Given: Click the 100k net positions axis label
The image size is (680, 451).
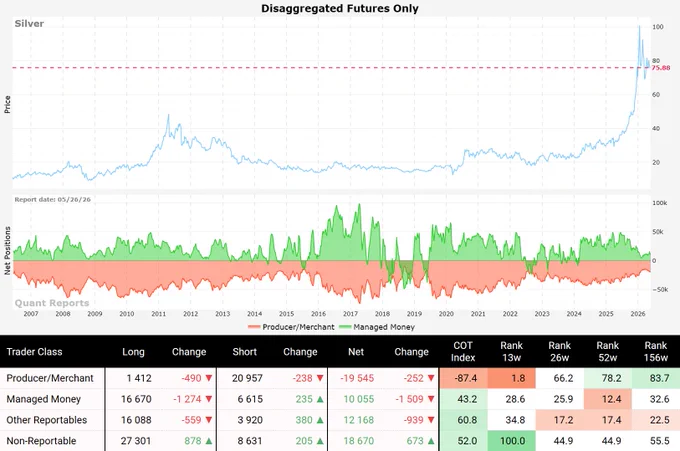Looking at the screenshot, I should click(x=660, y=203).
